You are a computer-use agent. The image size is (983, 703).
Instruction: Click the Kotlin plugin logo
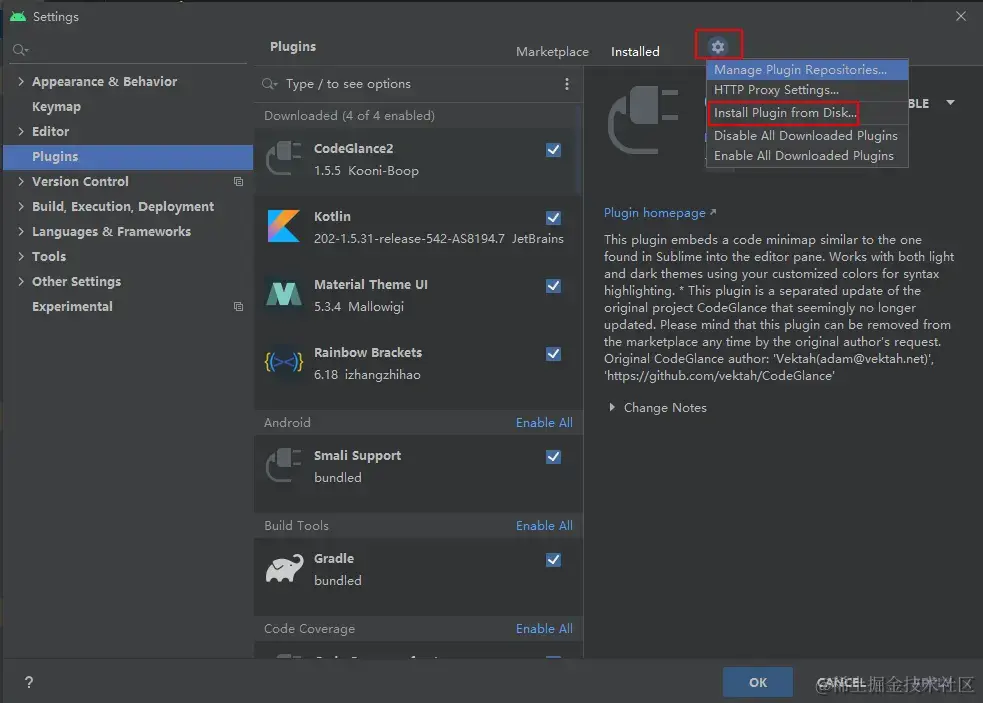click(x=284, y=226)
